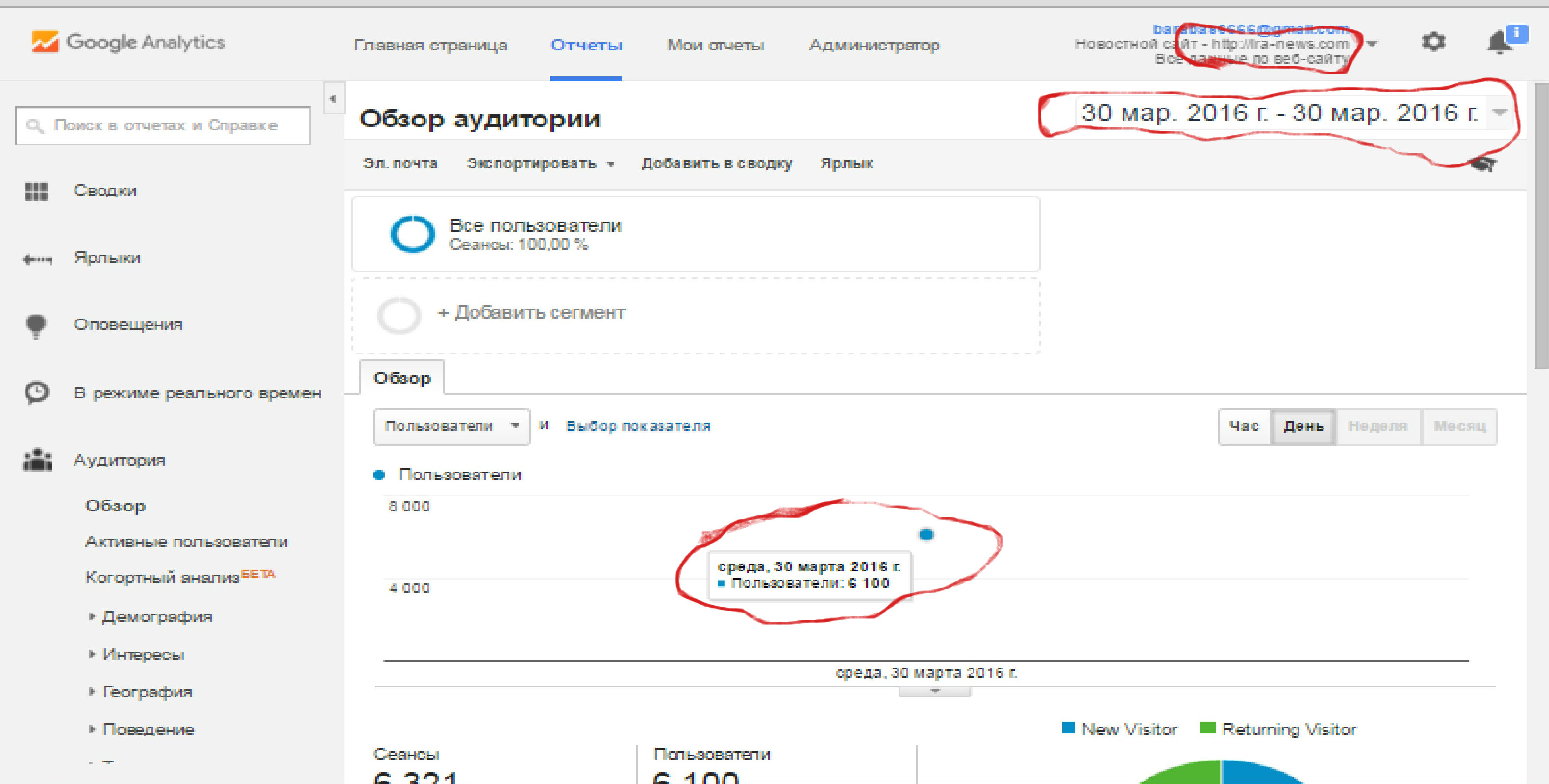Click the vertical page scrollbar
The width and height of the screenshot is (1549, 784).
pos(1541,226)
